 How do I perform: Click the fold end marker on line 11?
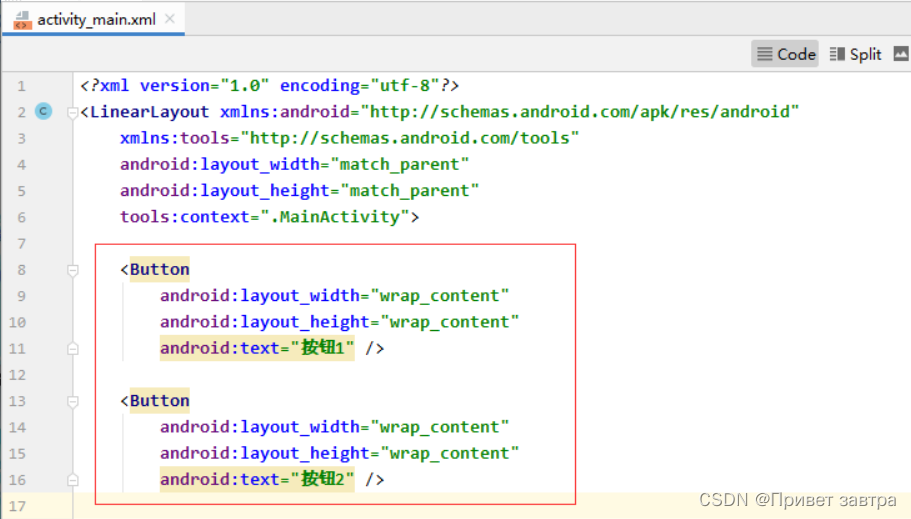(73, 349)
